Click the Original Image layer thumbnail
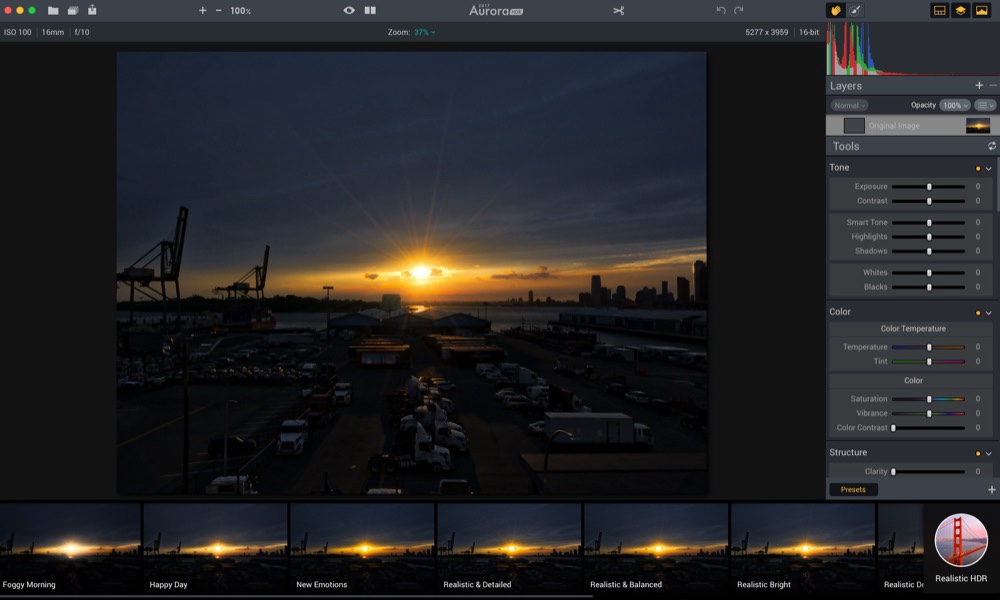The height and width of the screenshot is (600, 1000). pos(978,126)
